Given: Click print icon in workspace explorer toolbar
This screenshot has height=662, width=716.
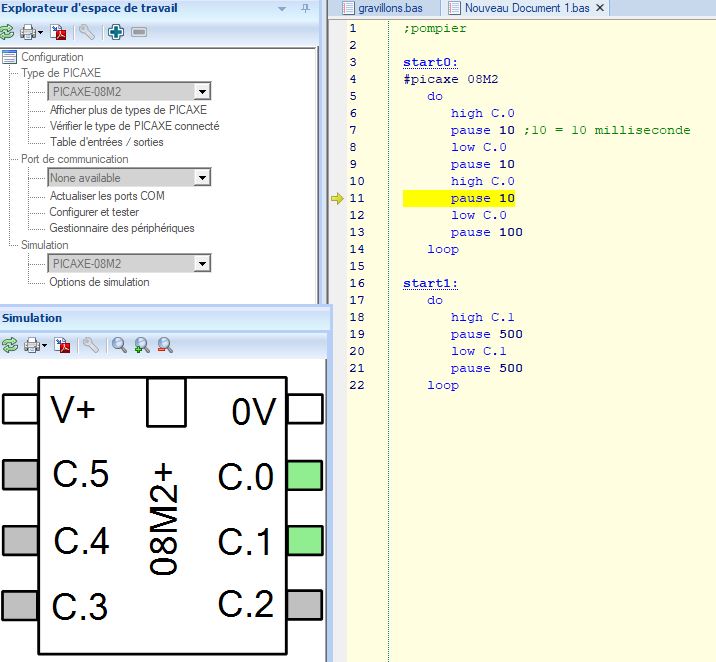Looking at the screenshot, I should 31,32.
